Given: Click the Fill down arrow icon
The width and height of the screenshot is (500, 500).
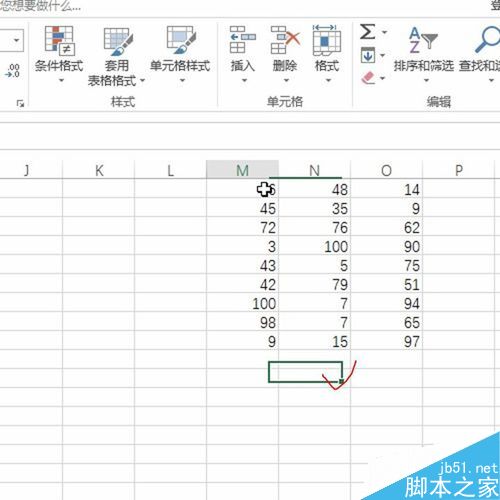Looking at the screenshot, I should [368, 56].
